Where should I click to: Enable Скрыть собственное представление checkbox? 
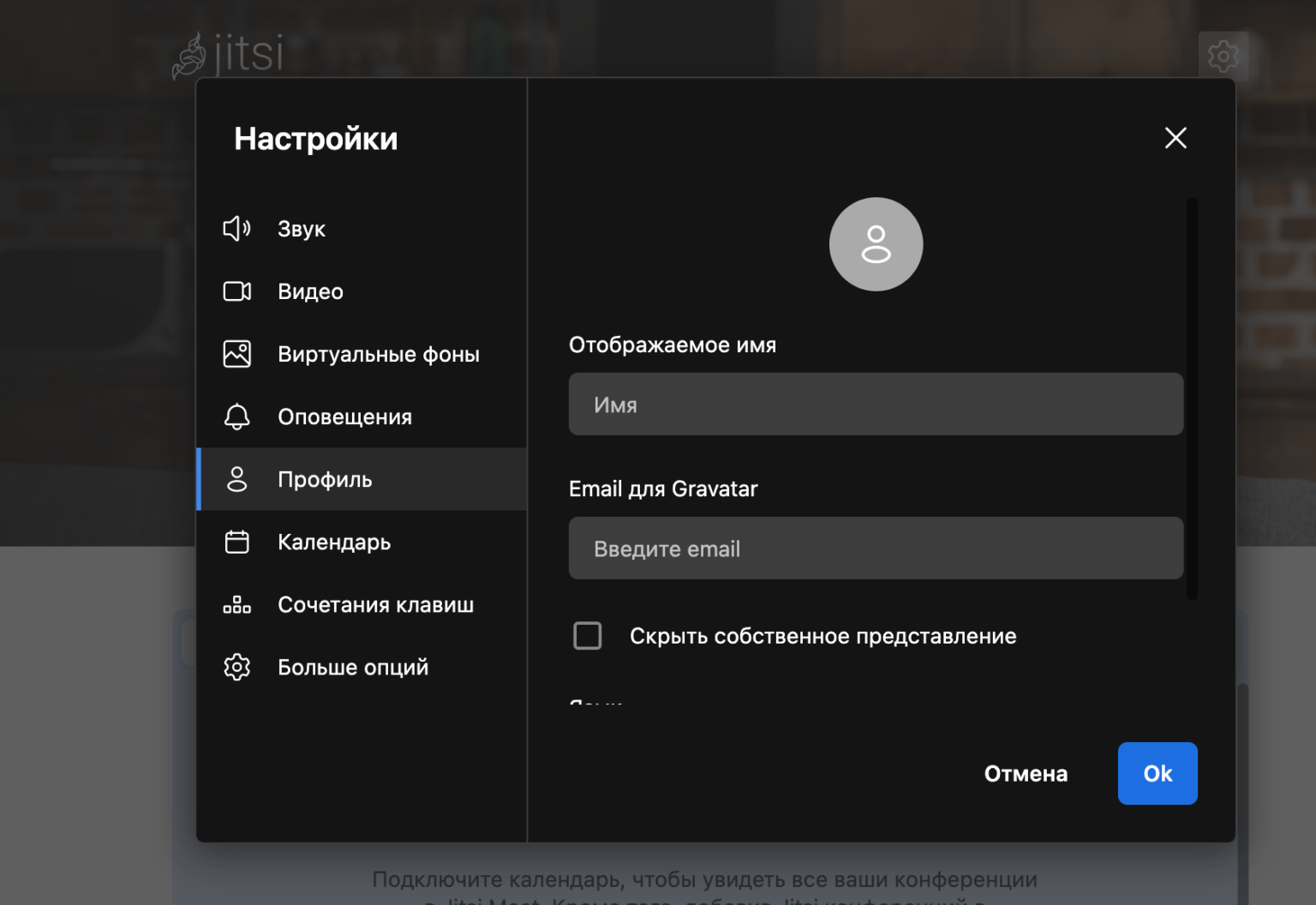coord(588,636)
